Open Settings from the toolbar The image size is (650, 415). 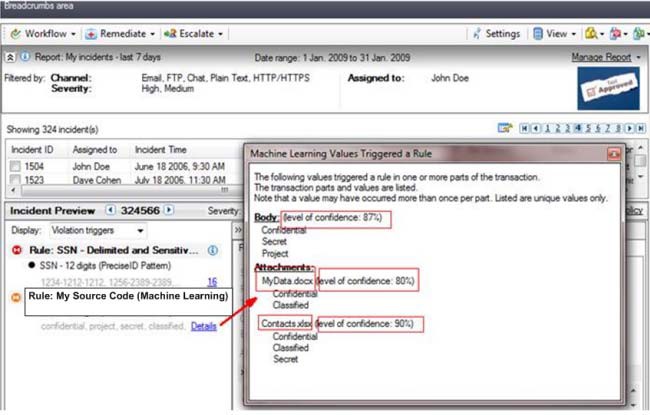pyautogui.click(x=496, y=34)
